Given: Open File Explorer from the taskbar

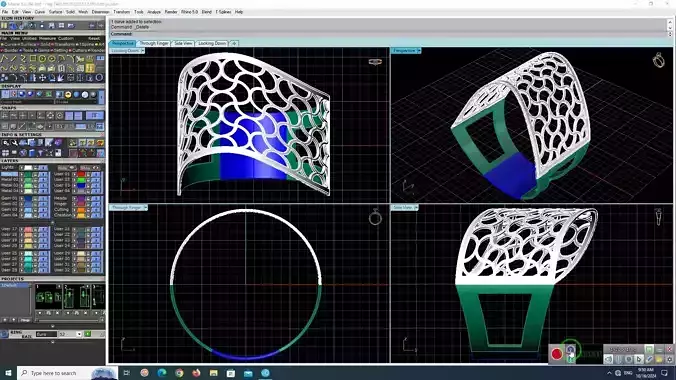Looking at the screenshot, I should [x=213, y=373].
